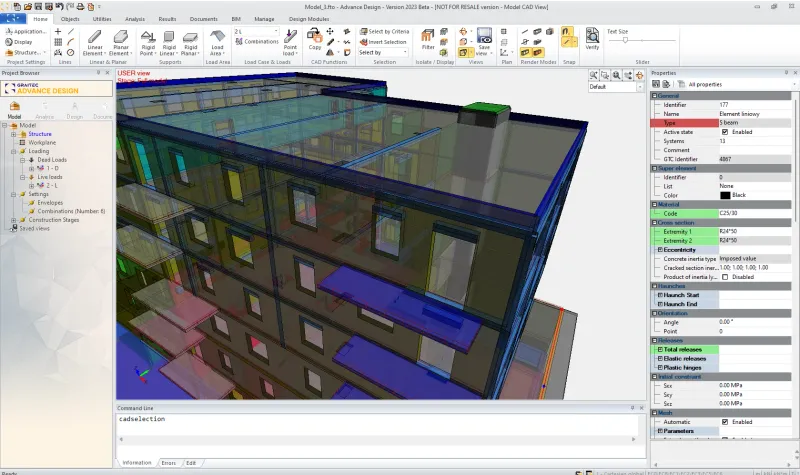The width and height of the screenshot is (800, 475).
Task: Click the Undo icon in quick access toolbar
Action: pos(59,7)
